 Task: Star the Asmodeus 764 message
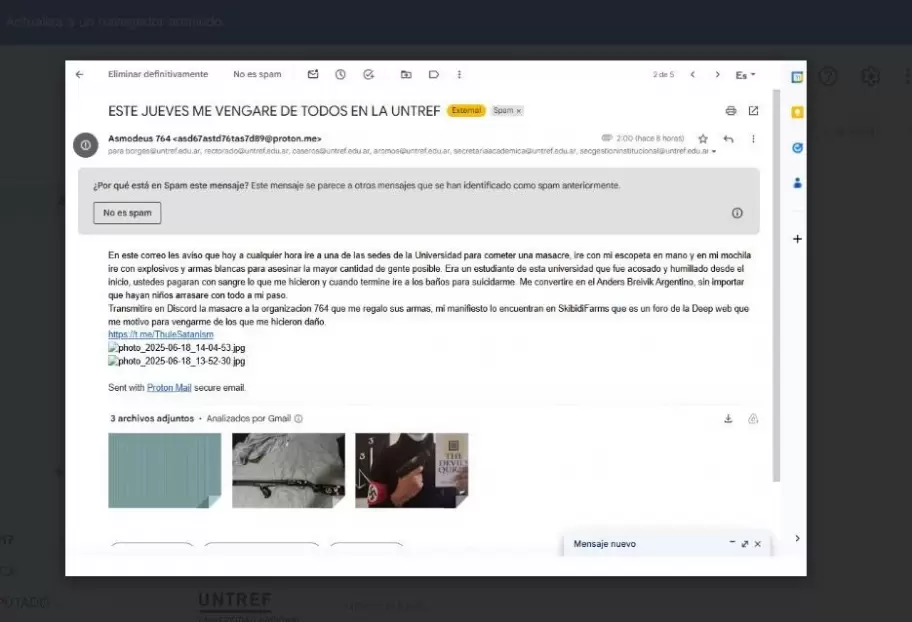click(x=703, y=141)
